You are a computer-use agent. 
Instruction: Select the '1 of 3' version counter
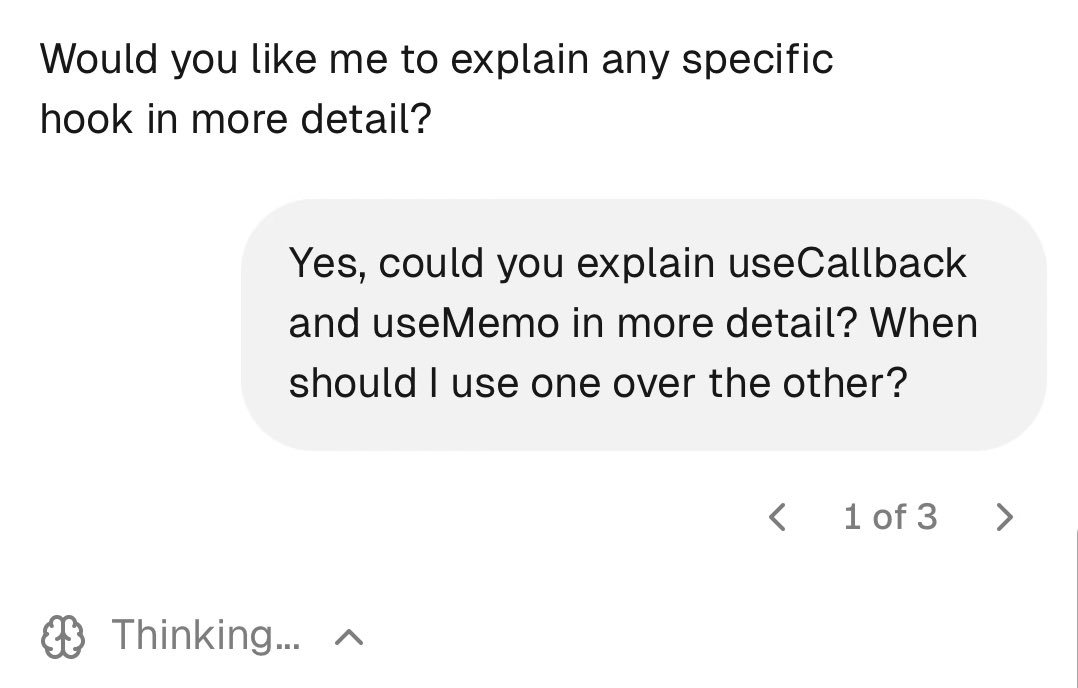890,518
